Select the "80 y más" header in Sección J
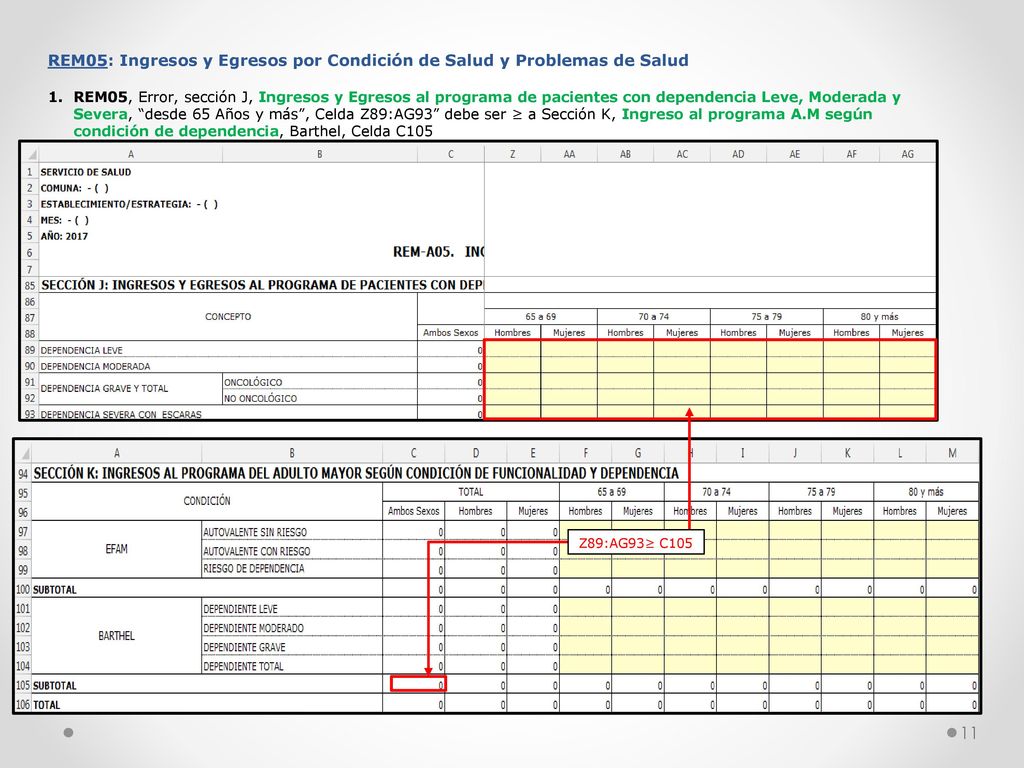The height and width of the screenshot is (768, 1024). [x=880, y=317]
